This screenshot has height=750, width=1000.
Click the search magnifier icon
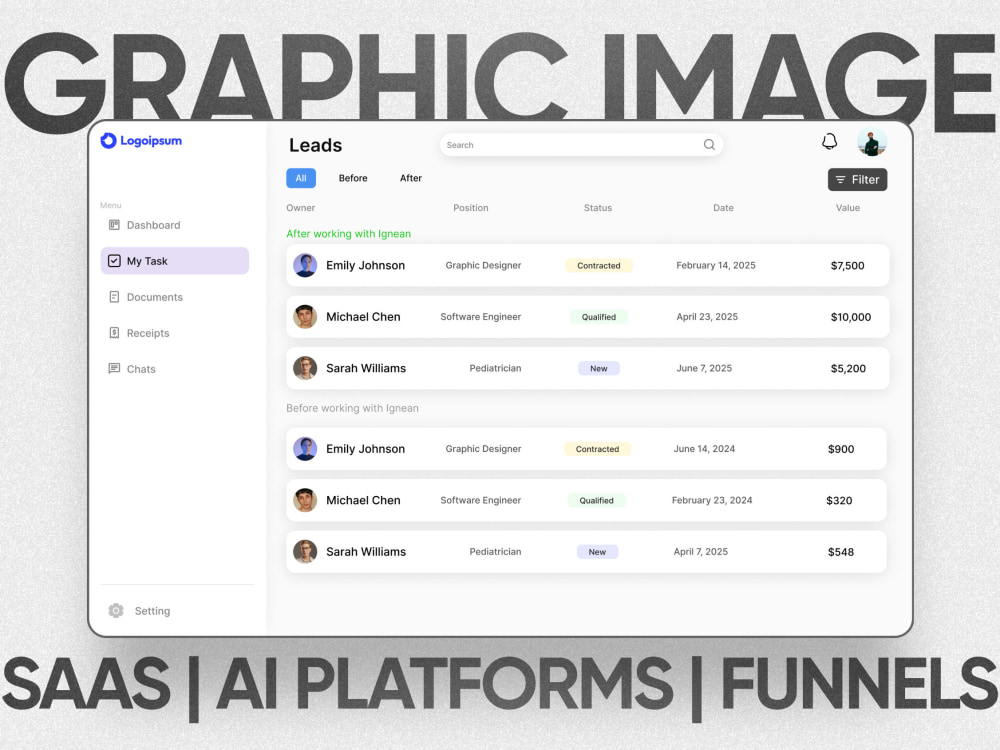coord(709,145)
